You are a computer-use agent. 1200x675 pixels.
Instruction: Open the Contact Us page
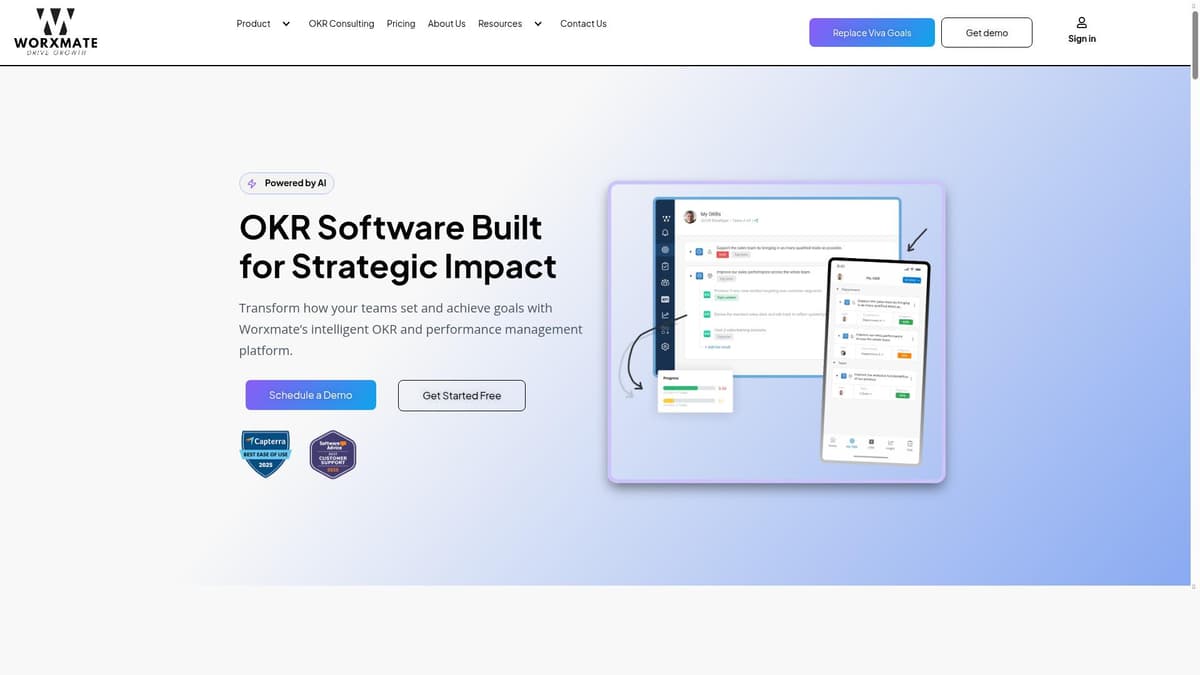click(x=583, y=24)
